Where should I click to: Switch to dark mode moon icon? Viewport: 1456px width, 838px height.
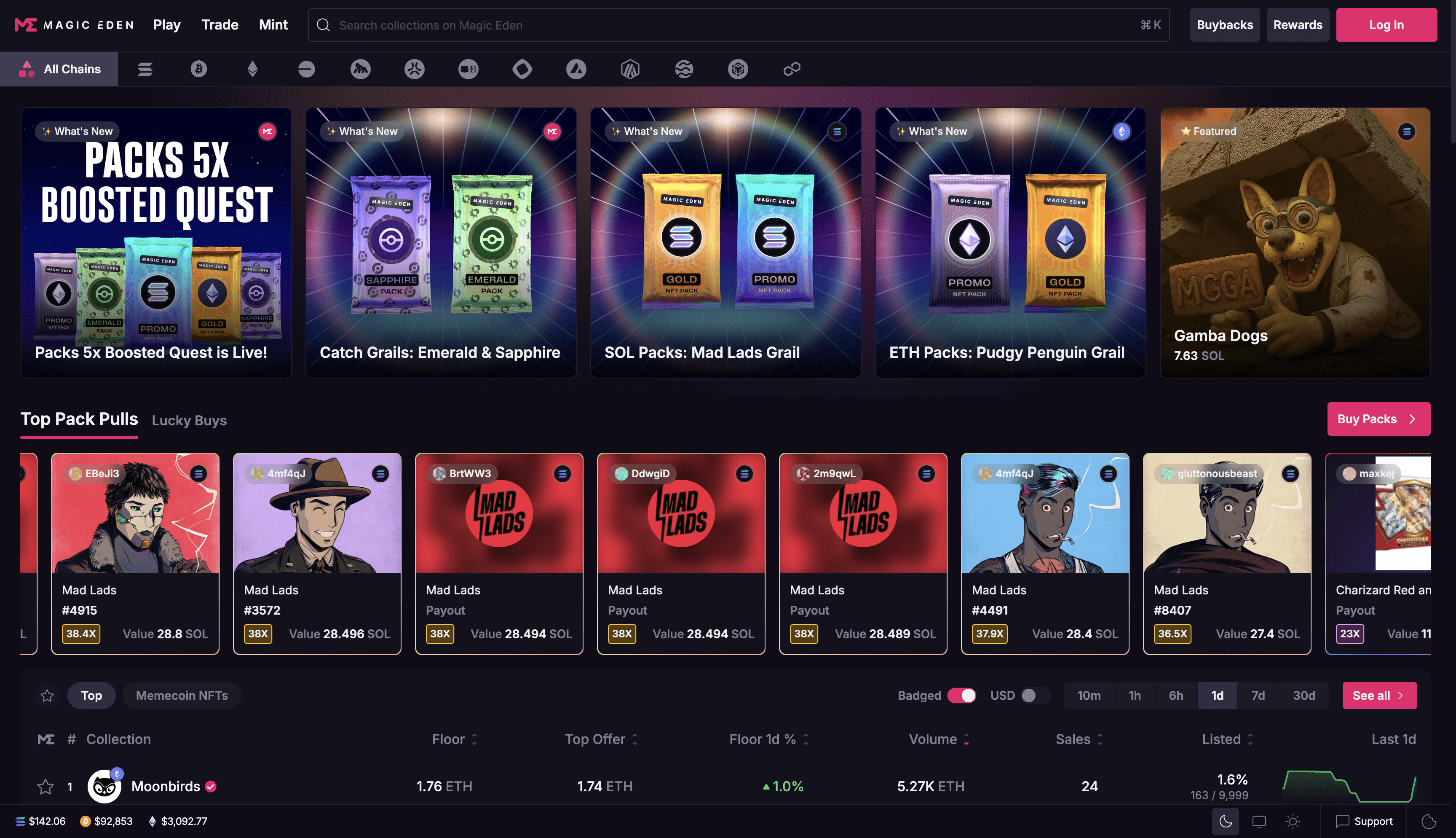1226,821
